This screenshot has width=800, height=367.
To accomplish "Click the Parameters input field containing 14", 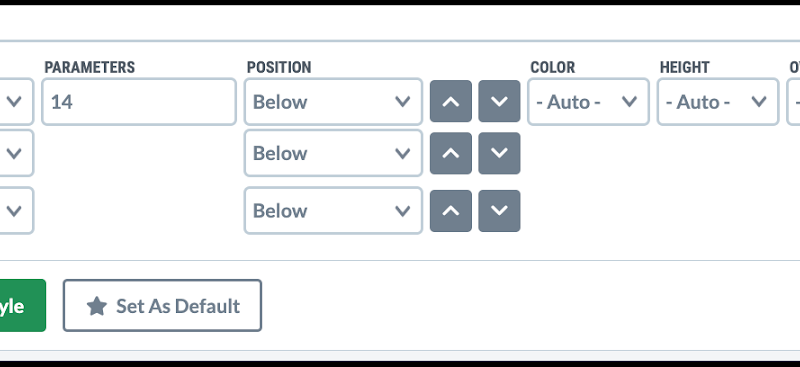I will (139, 102).
